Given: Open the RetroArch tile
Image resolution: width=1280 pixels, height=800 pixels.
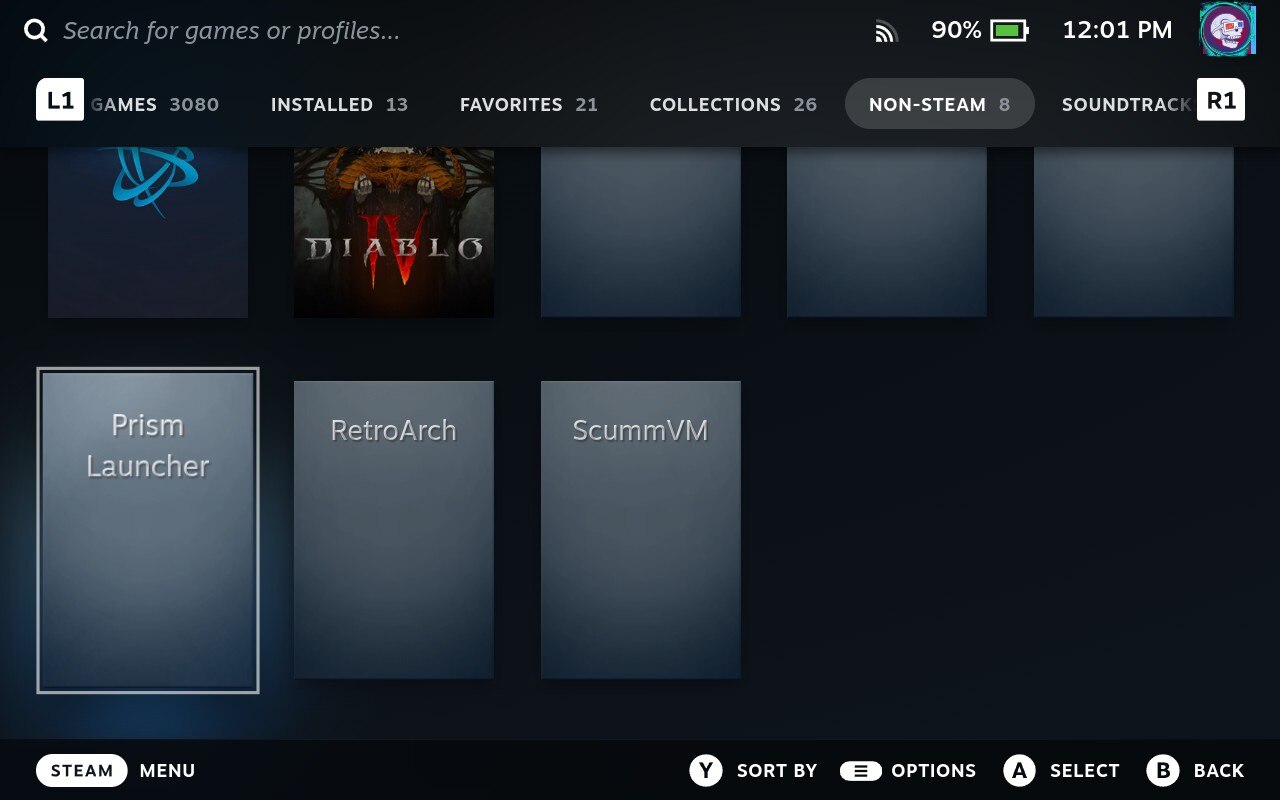Looking at the screenshot, I should (394, 530).
